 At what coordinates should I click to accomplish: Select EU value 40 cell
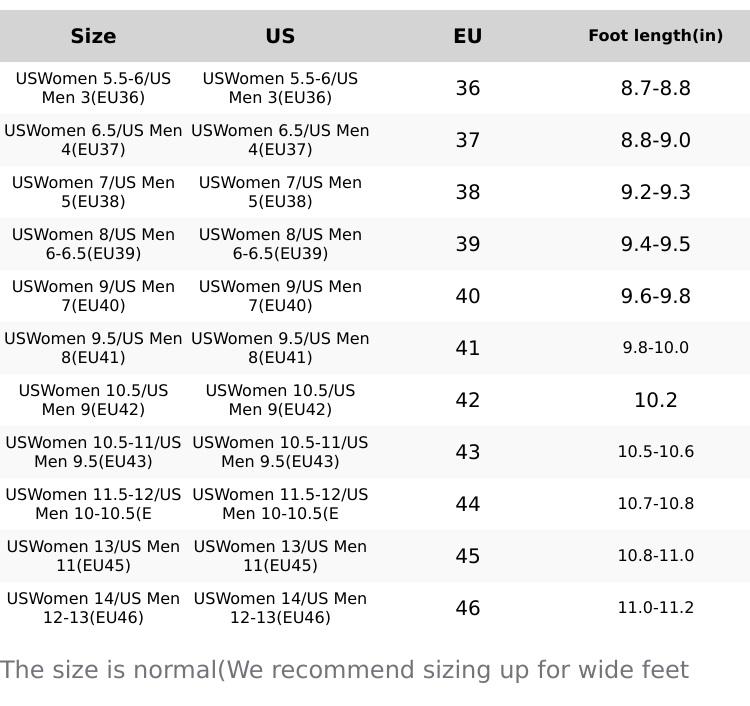tap(467, 296)
